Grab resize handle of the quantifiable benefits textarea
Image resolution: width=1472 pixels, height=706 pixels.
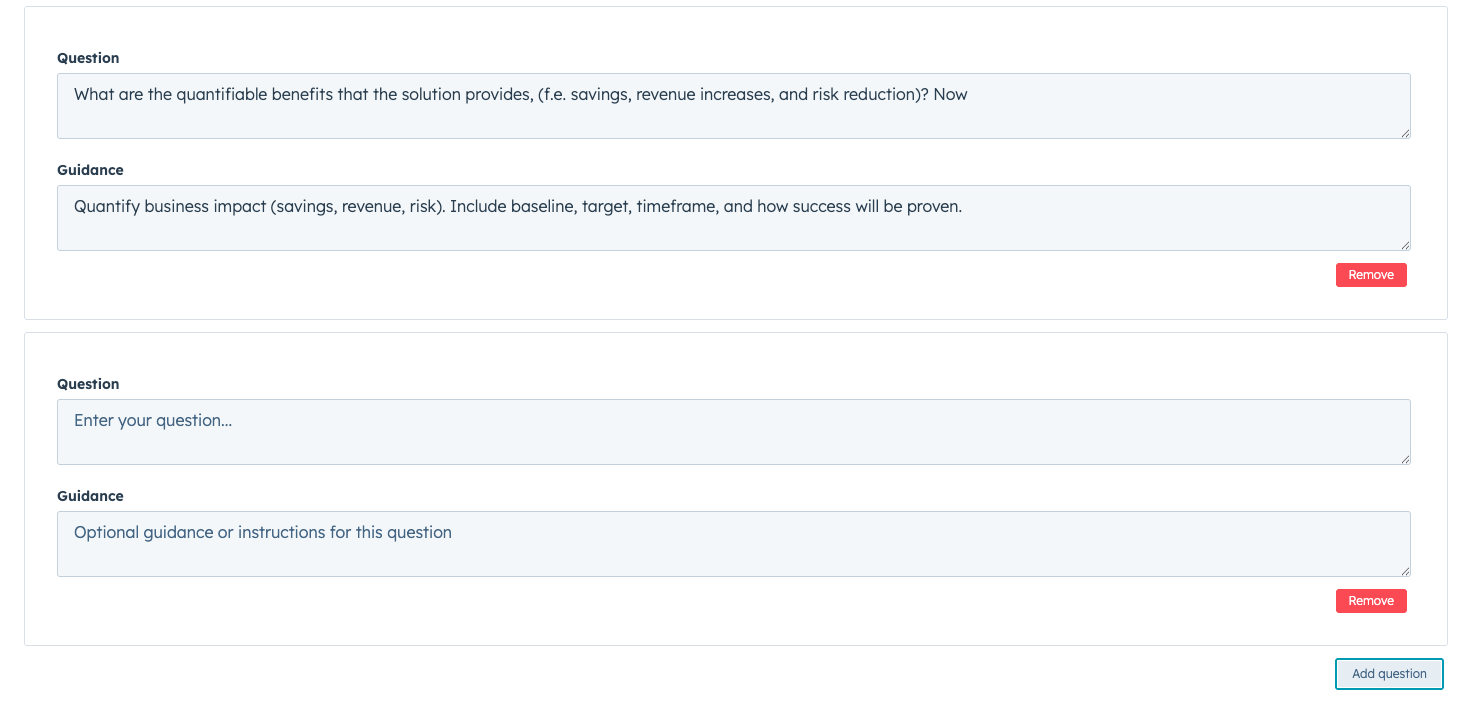coord(1404,132)
